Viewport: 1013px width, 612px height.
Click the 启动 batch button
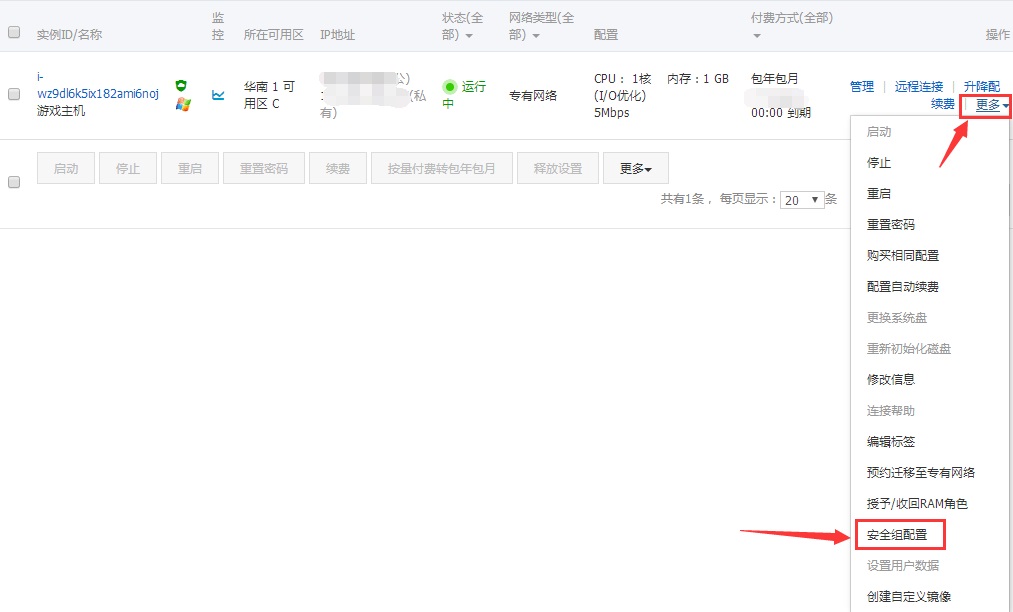pyautogui.click(x=66, y=169)
